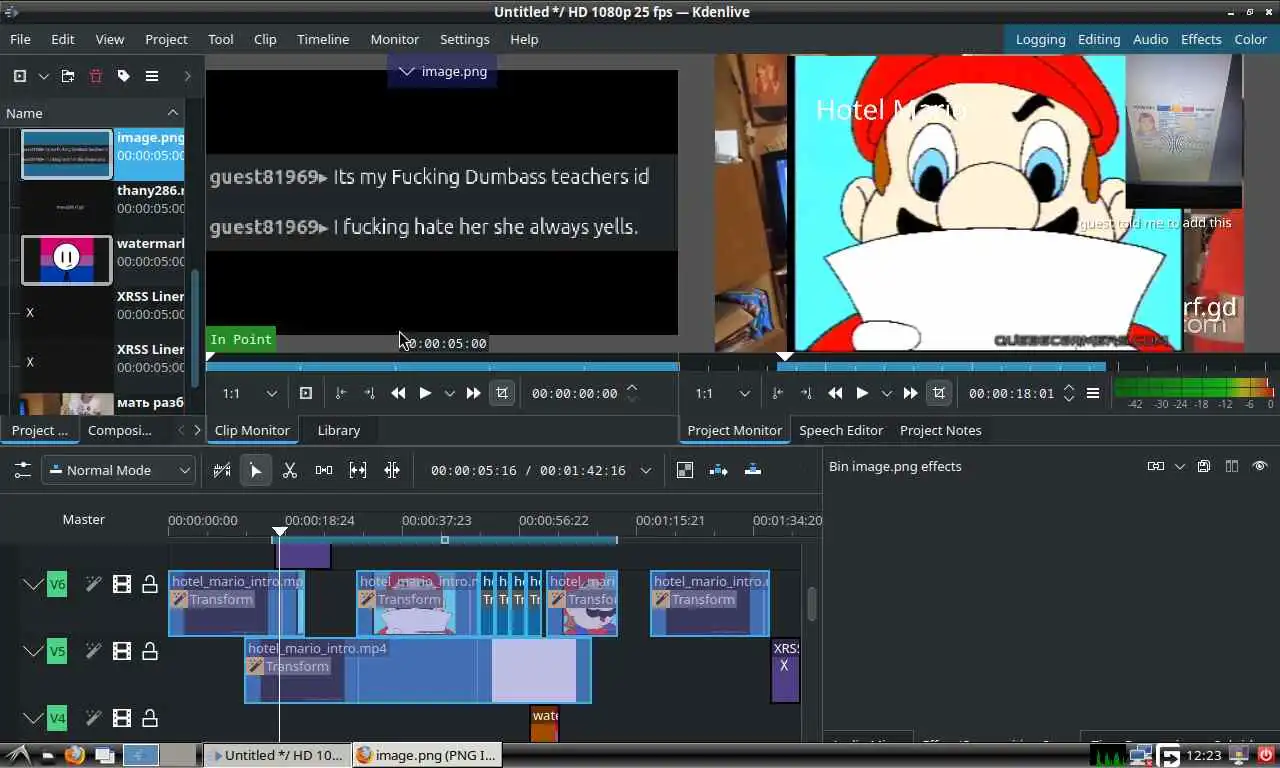1280x768 pixels.
Task: Select the watermark clip thumbnail
Action: (x=67, y=260)
